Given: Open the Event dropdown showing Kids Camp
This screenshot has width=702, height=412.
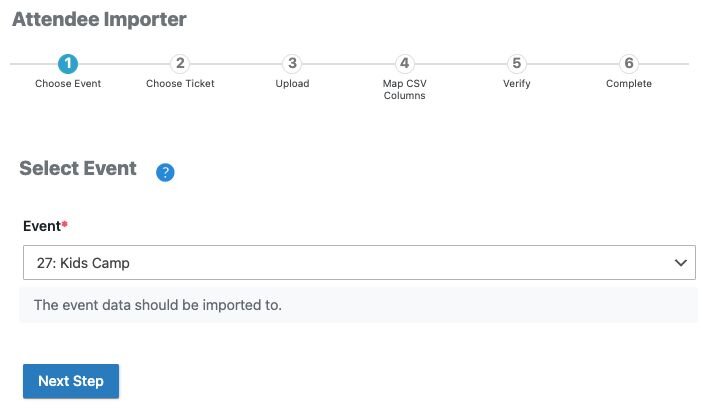Looking at the screenshot, I should (359, 262).
